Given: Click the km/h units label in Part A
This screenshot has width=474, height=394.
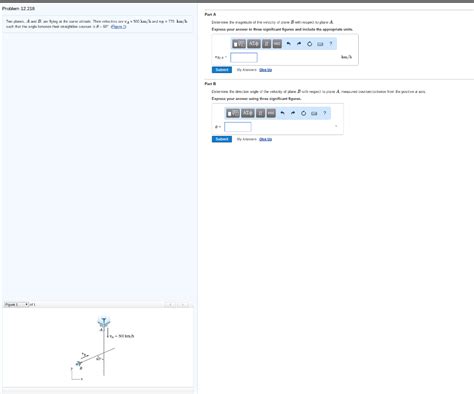Looking at the screenshot, I should (x=346, y=57).
